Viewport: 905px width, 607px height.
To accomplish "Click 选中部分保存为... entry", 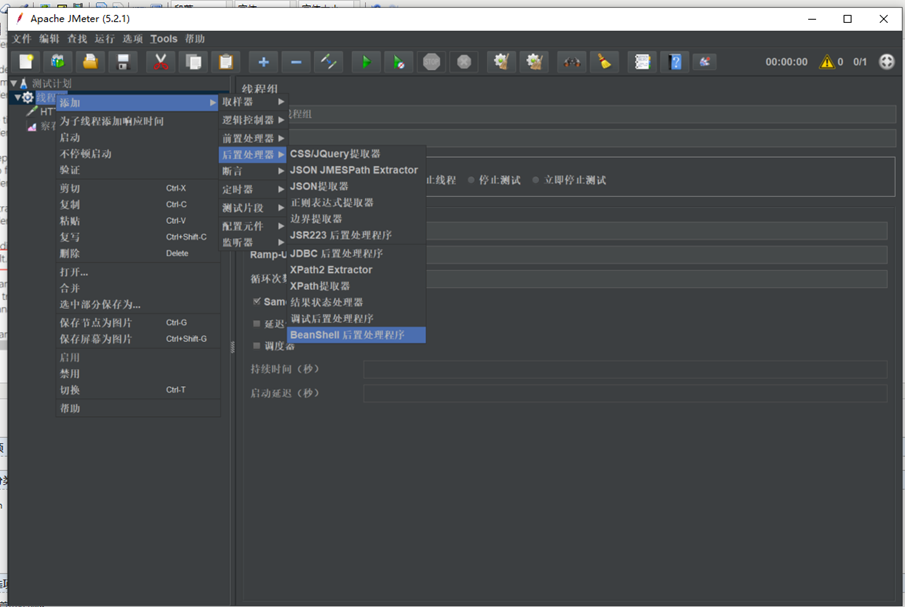I will (138, 304).
